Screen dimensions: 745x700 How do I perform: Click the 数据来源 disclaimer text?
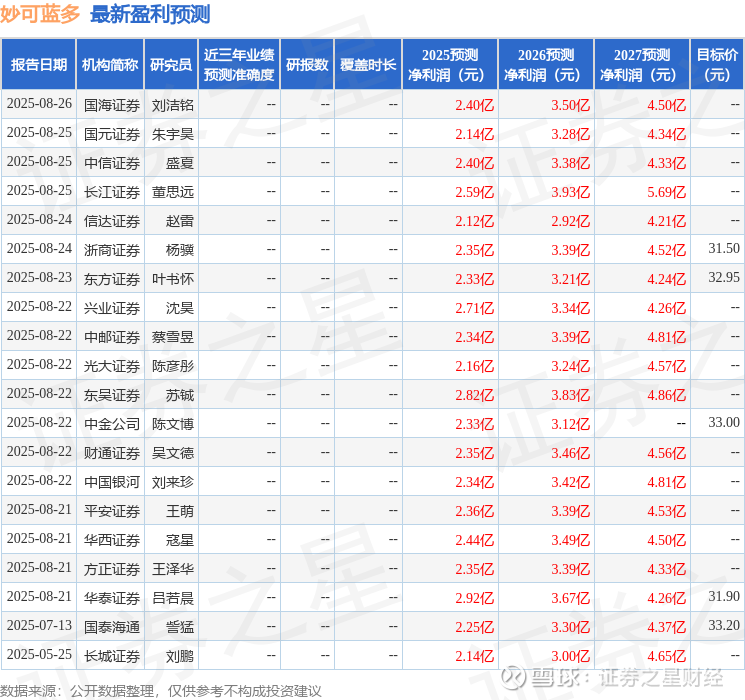[161, 691]
